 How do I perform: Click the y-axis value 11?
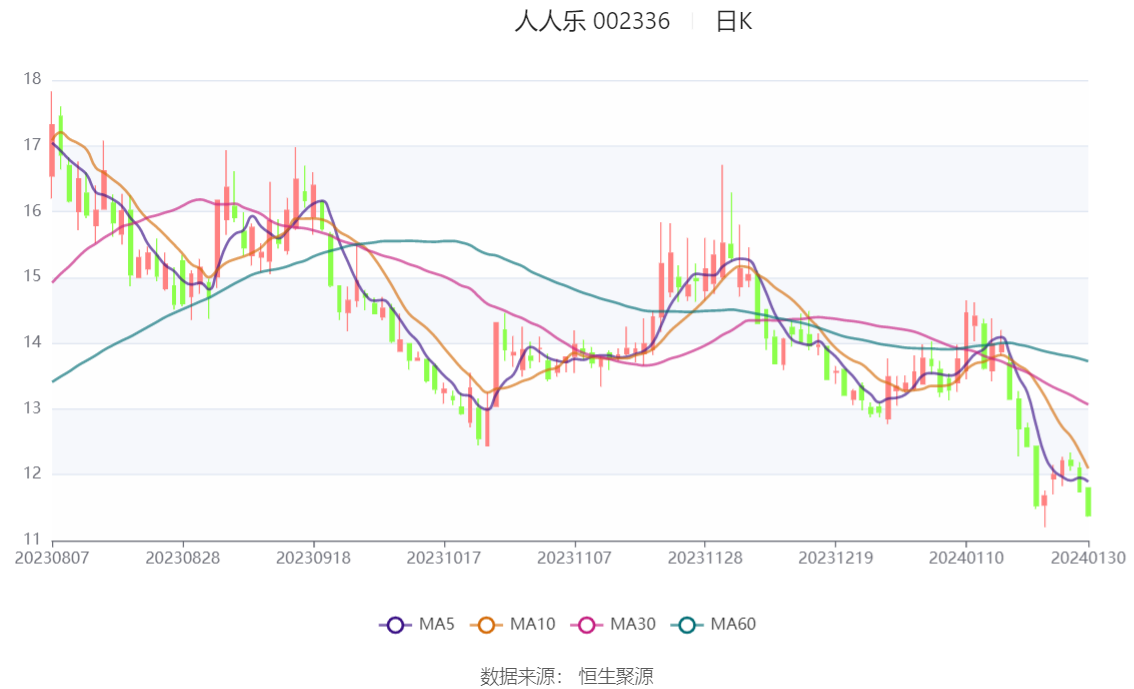pos(32,539)
